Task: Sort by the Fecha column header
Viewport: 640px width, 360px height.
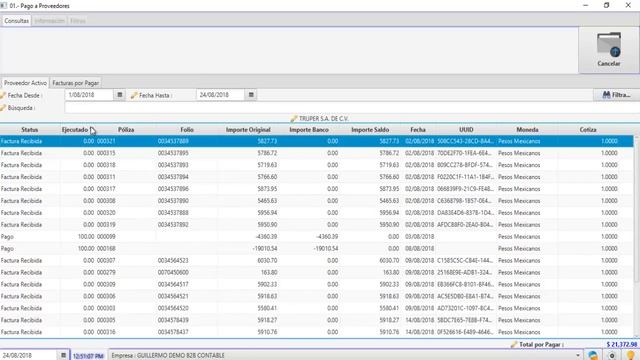Action: click(418, 130)
